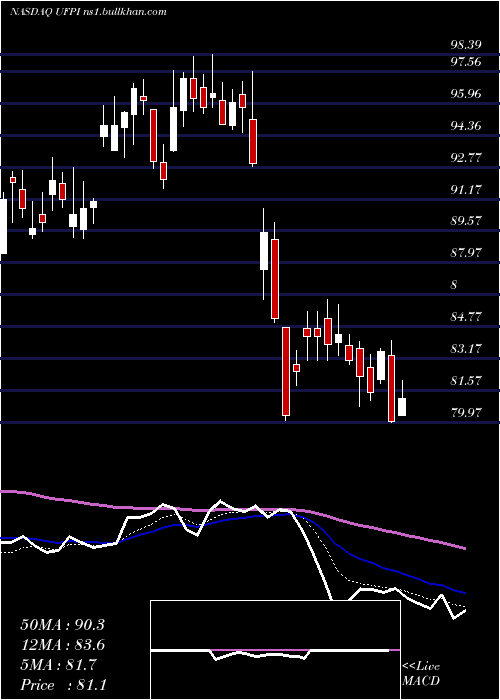
Task: Select the 79.97 price axis label
Action: (466, 412)
